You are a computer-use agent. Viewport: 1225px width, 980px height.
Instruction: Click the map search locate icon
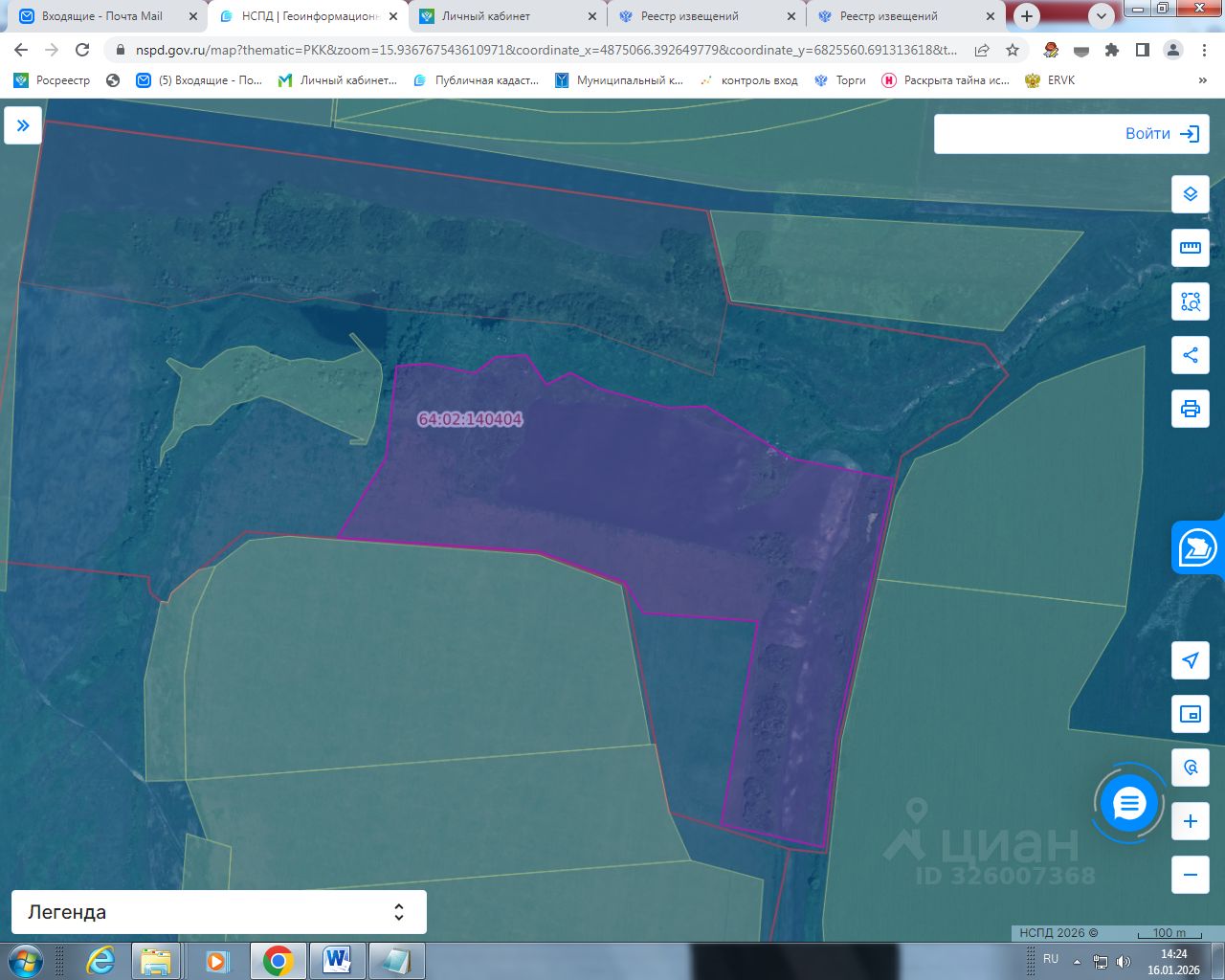click(x=1191, y=768)
